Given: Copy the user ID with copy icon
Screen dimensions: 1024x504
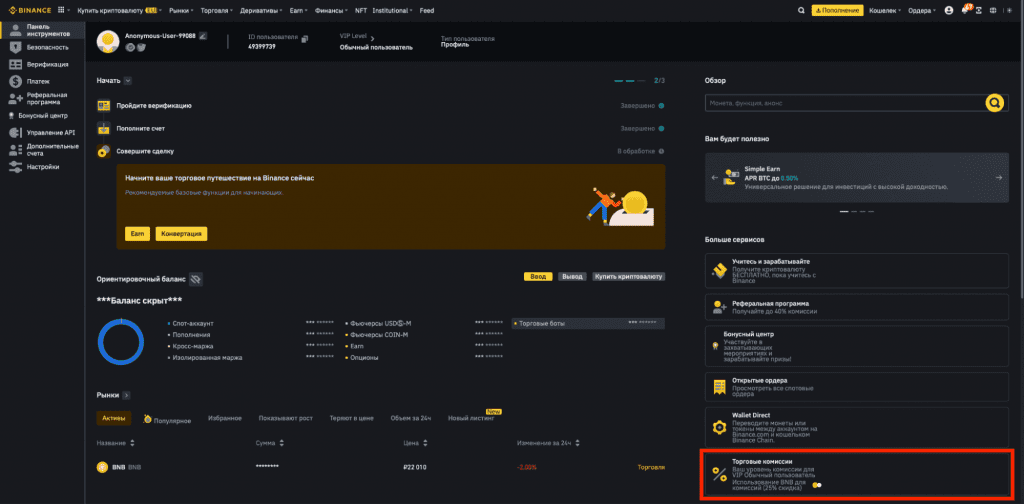Looking at the screenshot, I should click(304, 39).
